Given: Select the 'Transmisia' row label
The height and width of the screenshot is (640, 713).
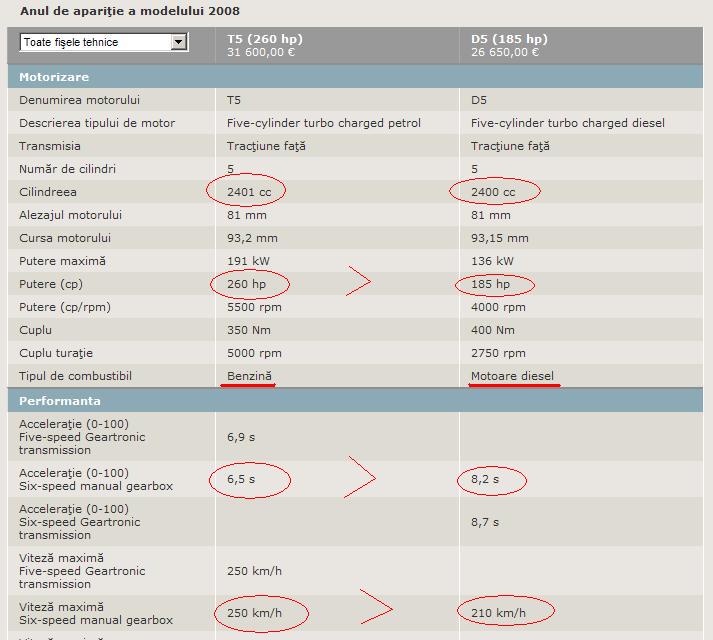Looking at the screenshot, I should (x=50, y=146).
